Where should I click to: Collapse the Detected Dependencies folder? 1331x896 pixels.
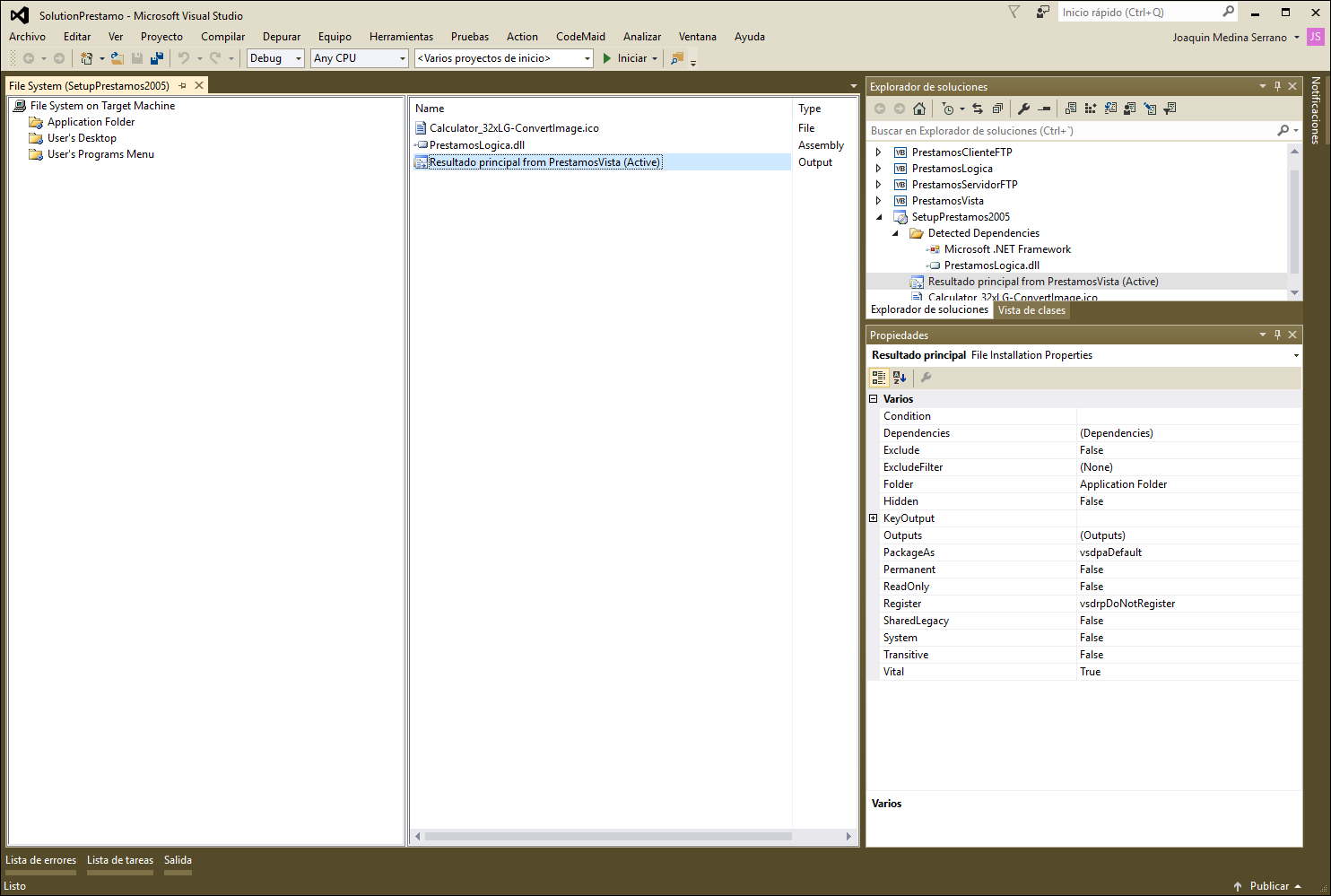[x=895, y=233]
